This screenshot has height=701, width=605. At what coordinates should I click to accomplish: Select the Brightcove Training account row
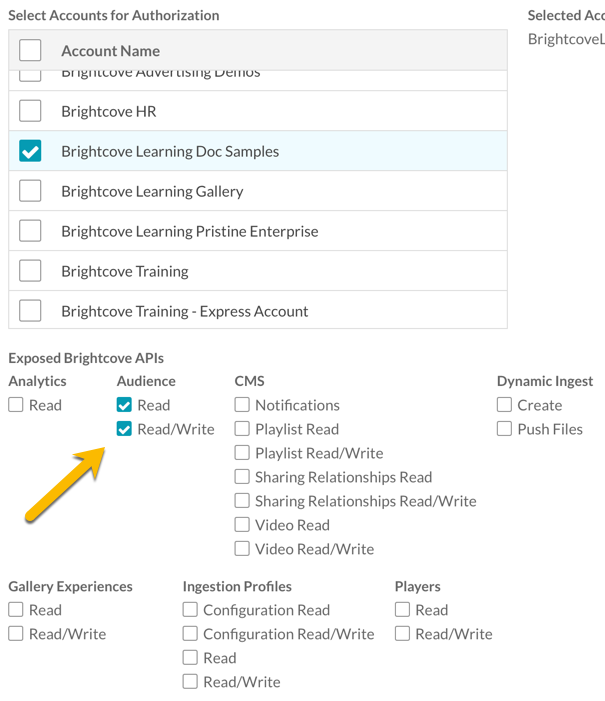click(30, 271)
